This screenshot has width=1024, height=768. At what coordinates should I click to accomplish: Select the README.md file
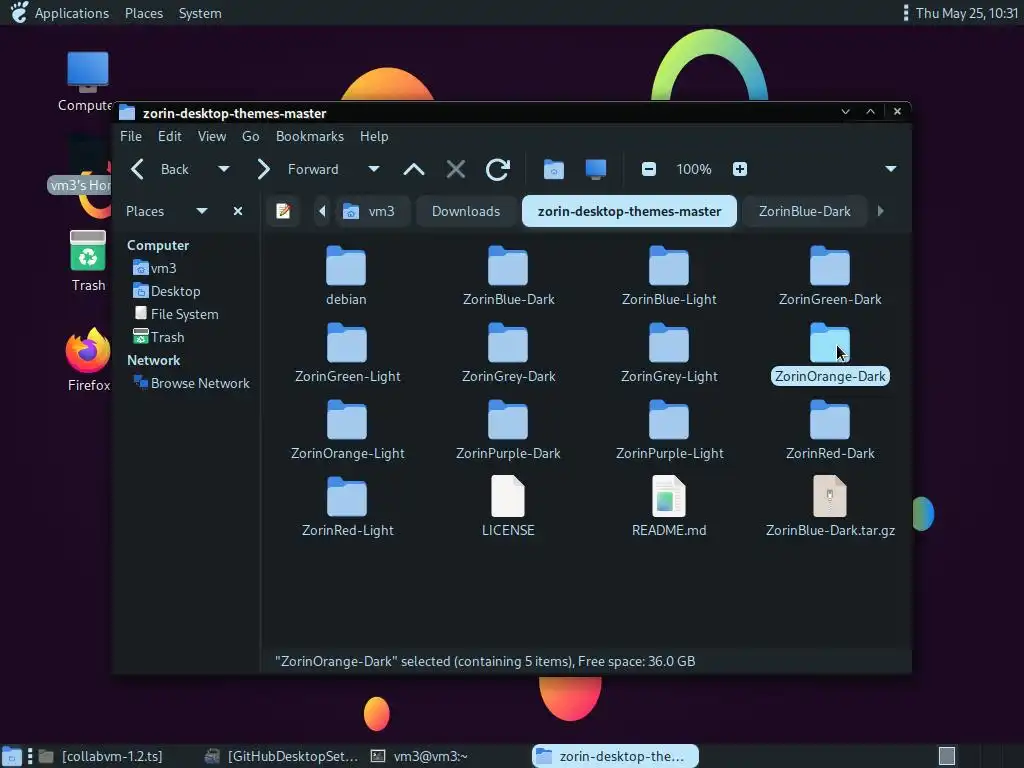click(669, 507)
